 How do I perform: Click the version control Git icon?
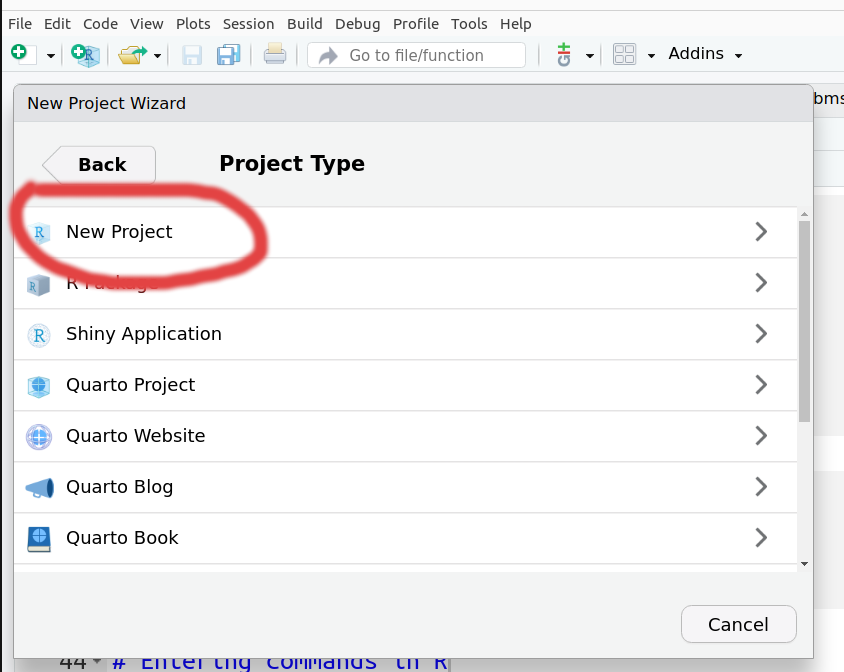coord(564,55)
